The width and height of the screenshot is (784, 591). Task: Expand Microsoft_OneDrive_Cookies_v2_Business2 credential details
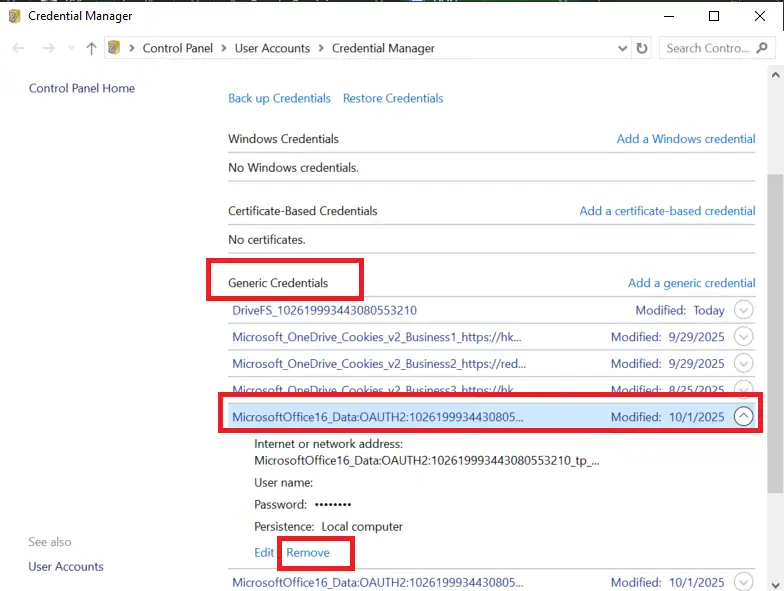coord(743,364)
